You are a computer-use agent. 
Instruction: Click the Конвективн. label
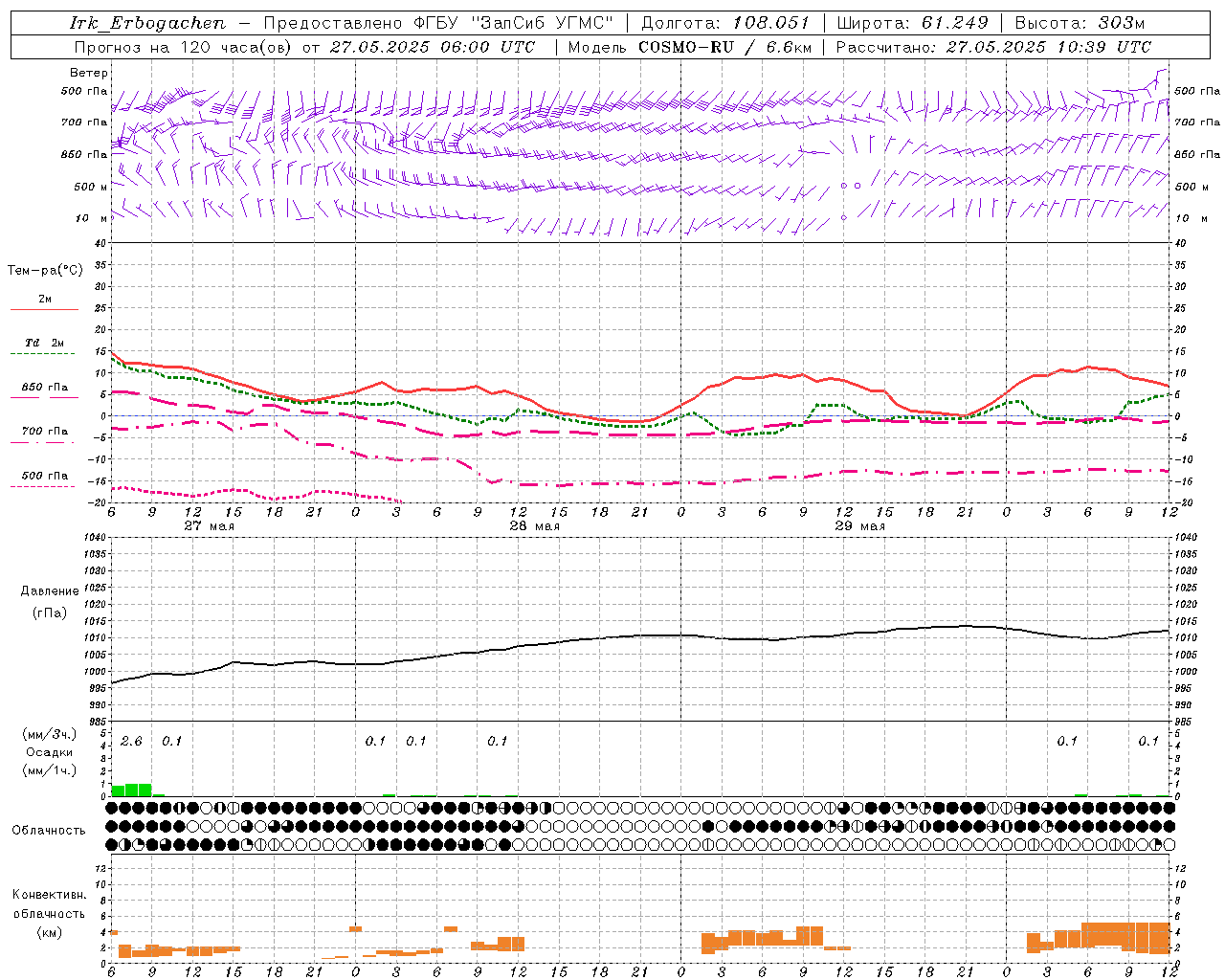point(49,895)
